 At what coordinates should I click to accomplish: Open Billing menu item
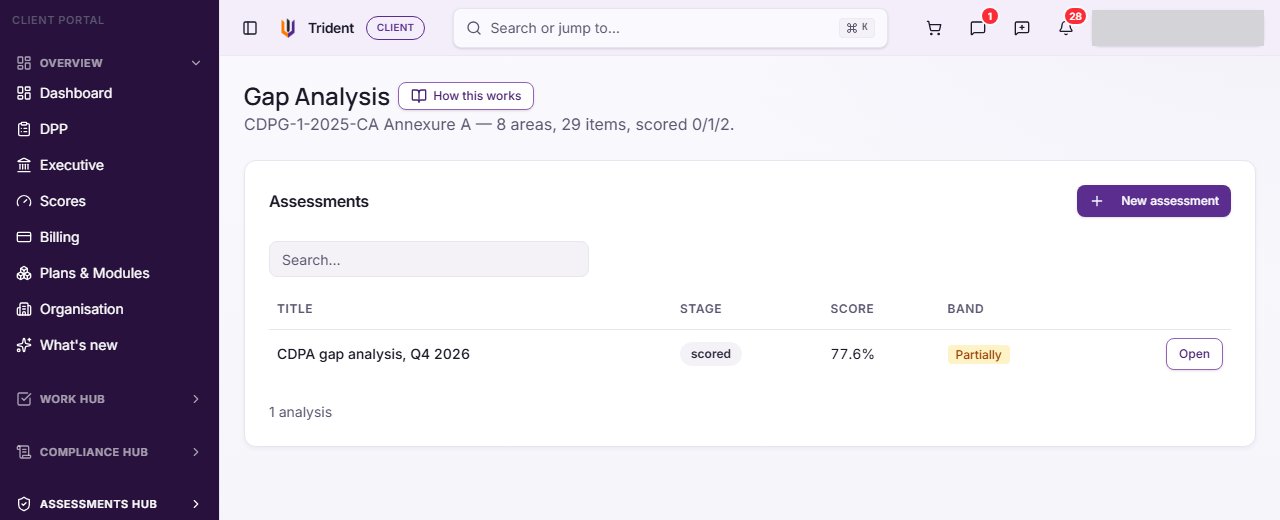(x=109, y=237)
